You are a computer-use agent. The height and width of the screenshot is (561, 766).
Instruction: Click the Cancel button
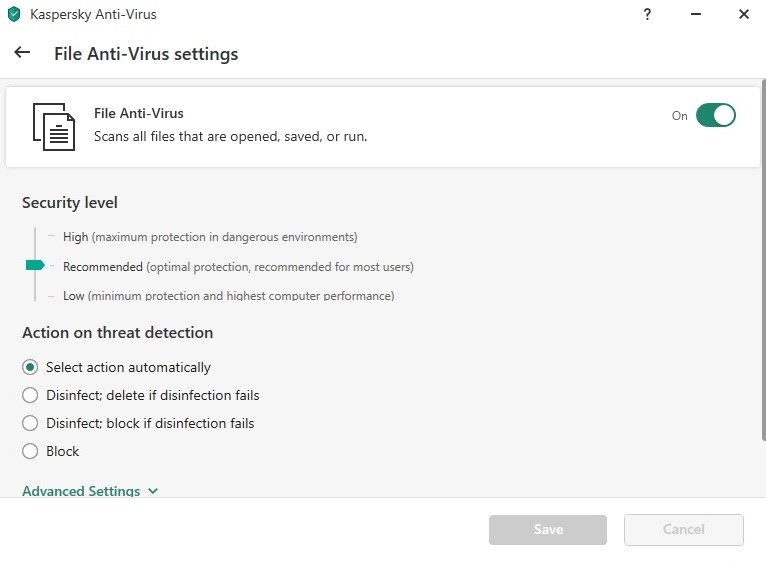pos(684,530)
